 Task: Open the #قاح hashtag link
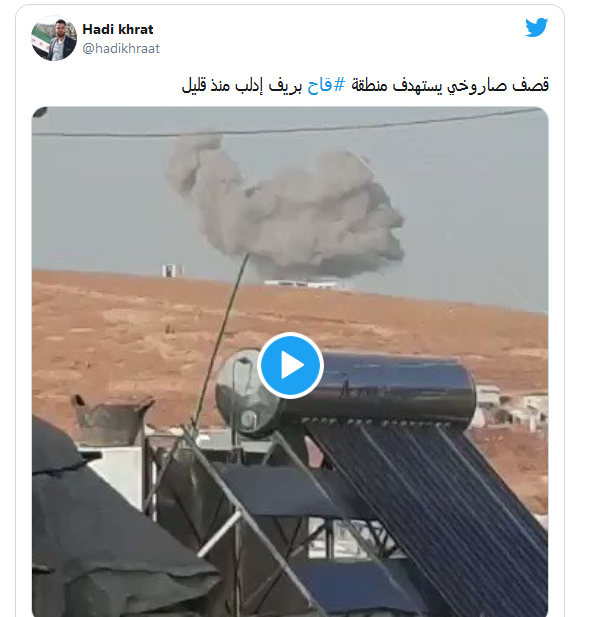click(326, 85)
